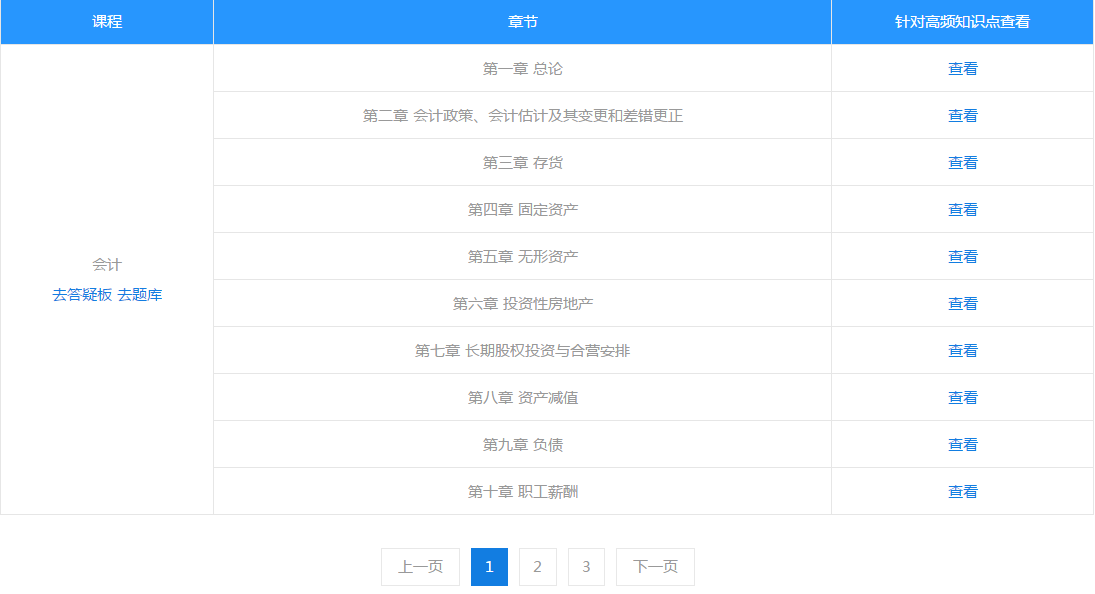Jump to page 3
1095x594 pixels.
(586, 567)
